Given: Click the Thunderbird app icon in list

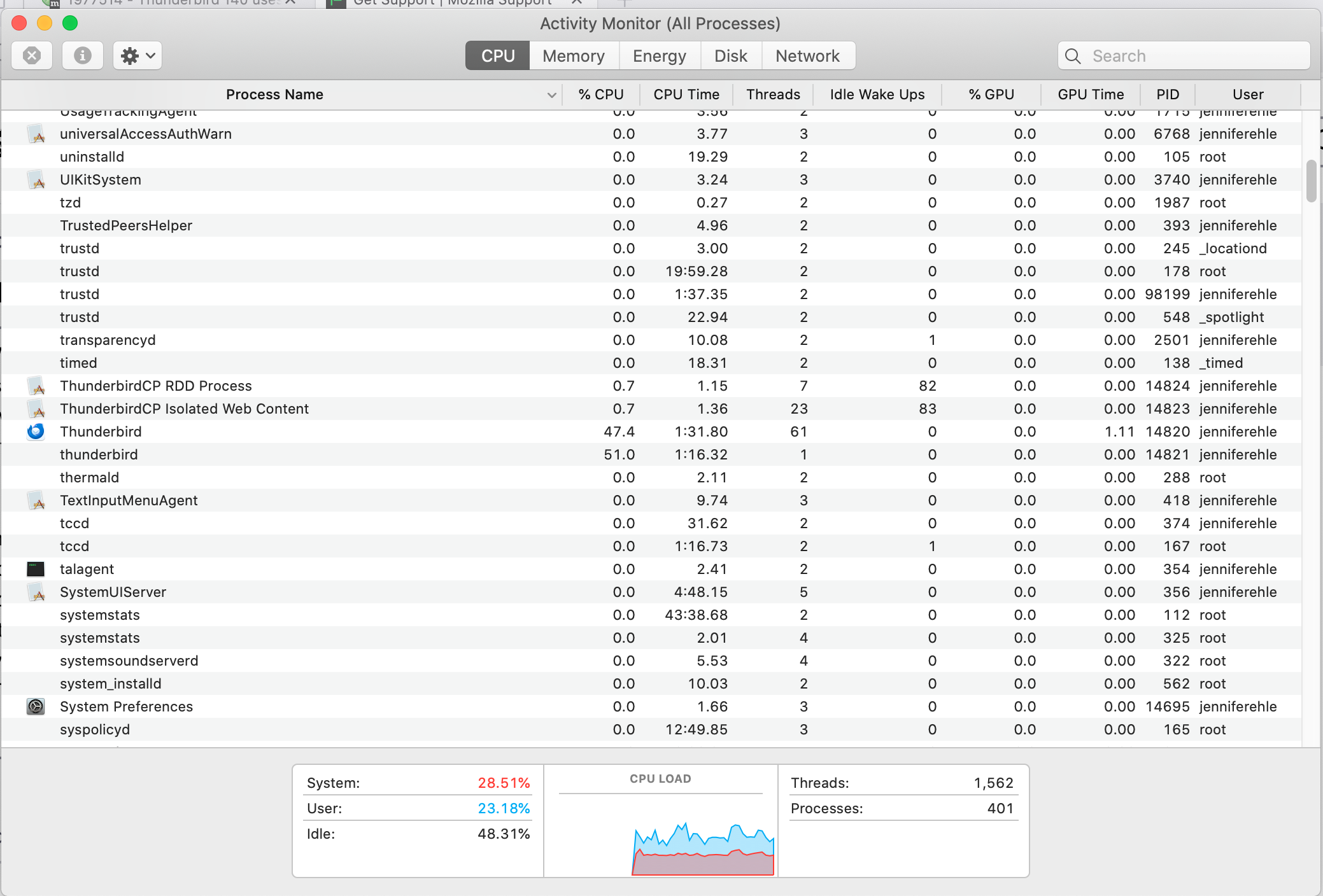Looking at the screenshot, I should coord(36,431).
